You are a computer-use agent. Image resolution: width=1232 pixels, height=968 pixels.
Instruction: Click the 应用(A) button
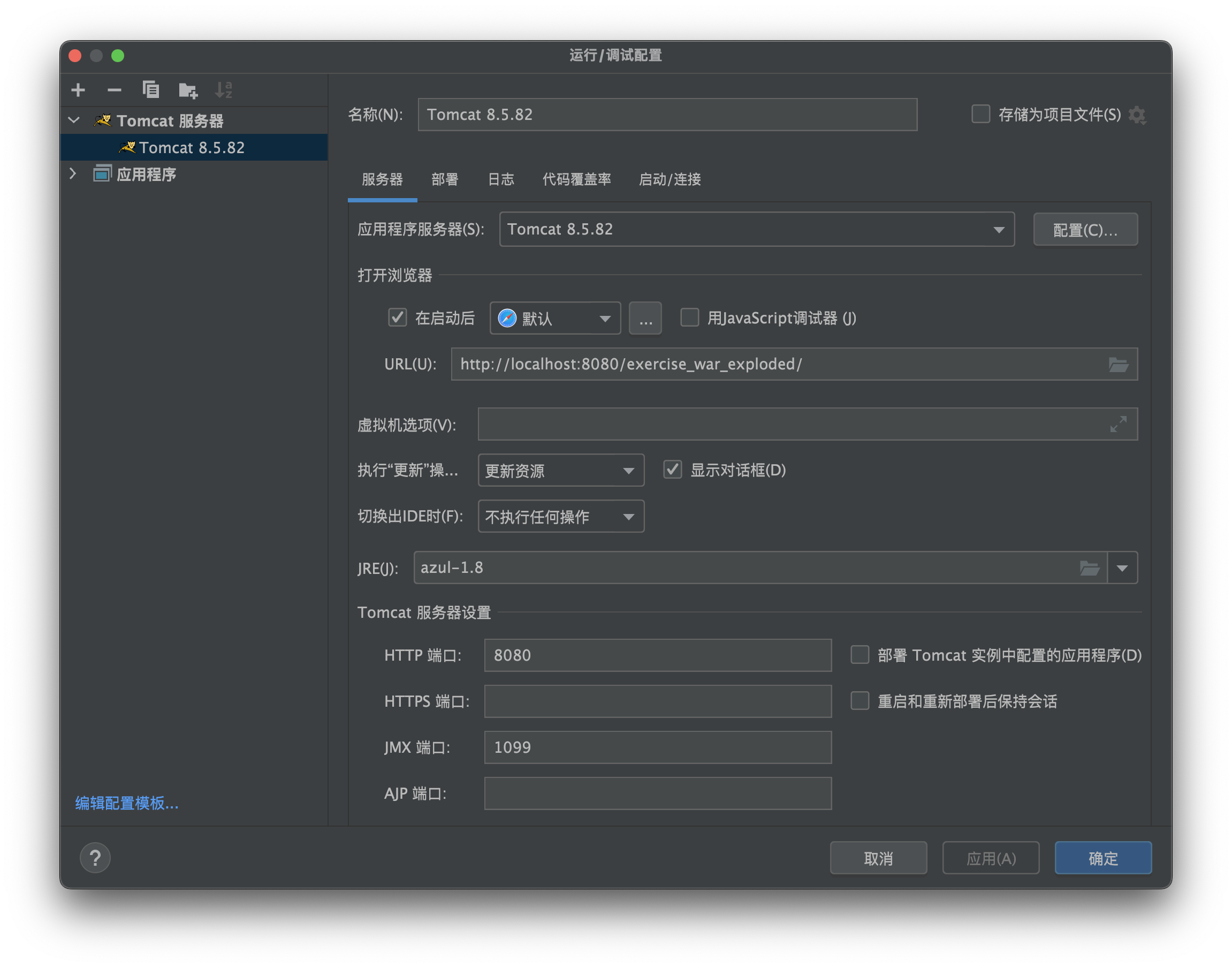[x=991, y=858]
